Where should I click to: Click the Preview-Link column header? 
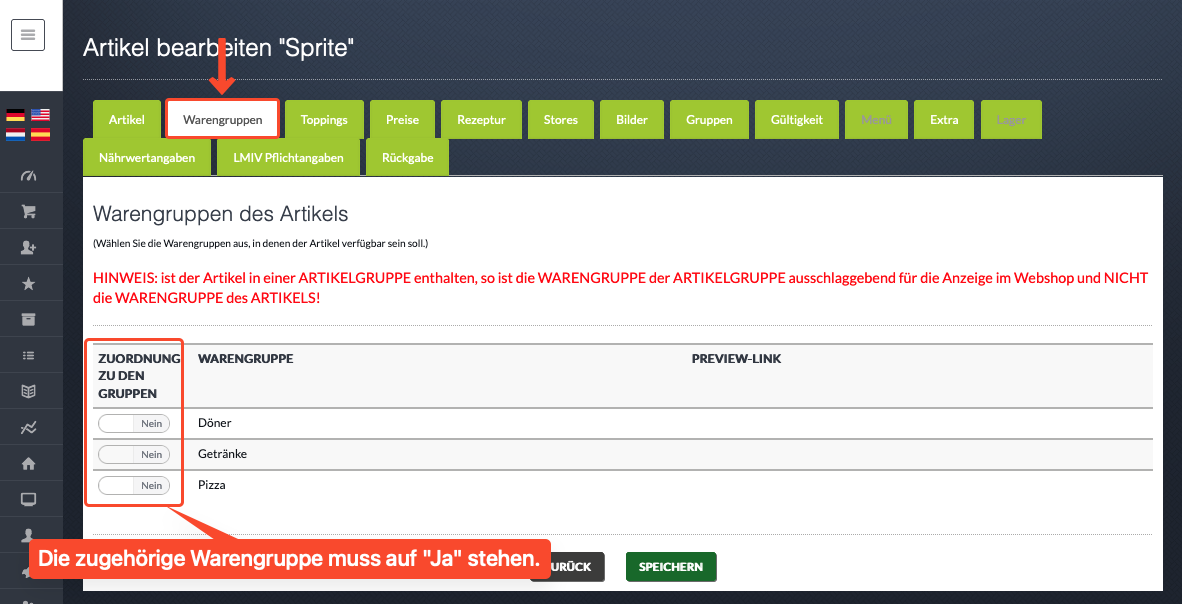coord(736,359)
